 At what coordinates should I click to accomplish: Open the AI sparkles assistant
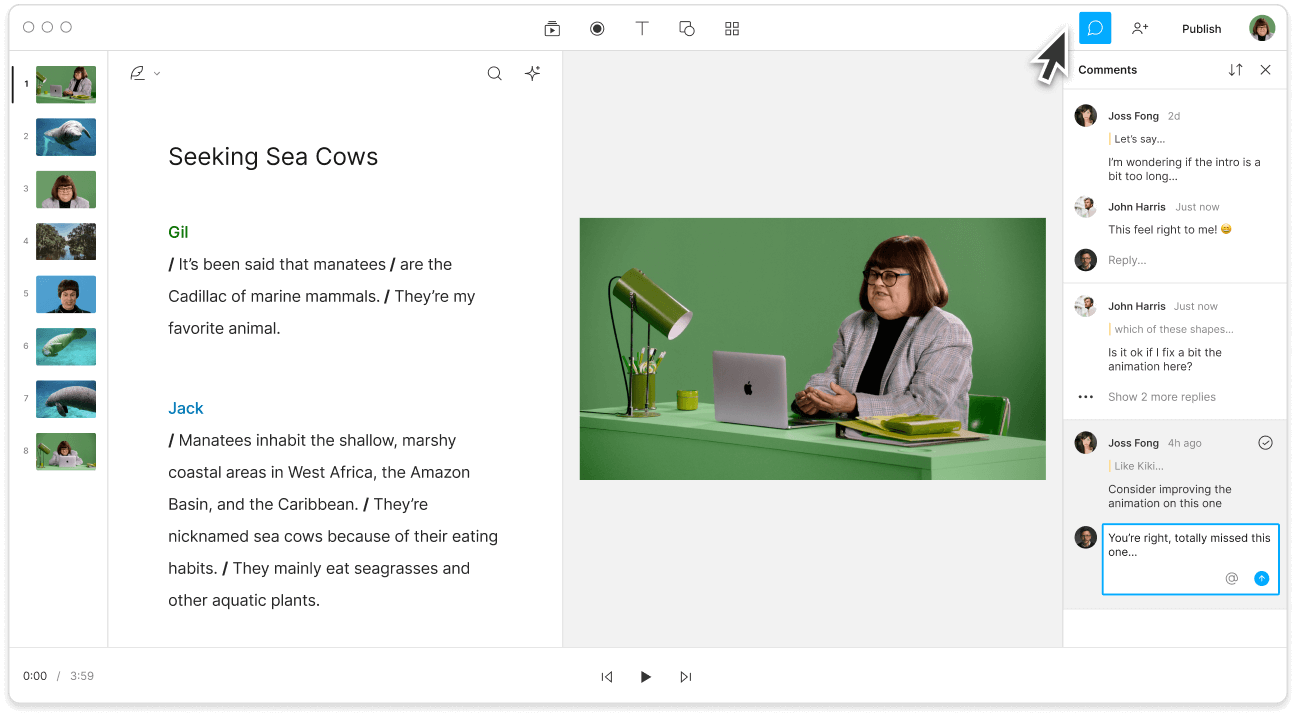tap(532, 73)
